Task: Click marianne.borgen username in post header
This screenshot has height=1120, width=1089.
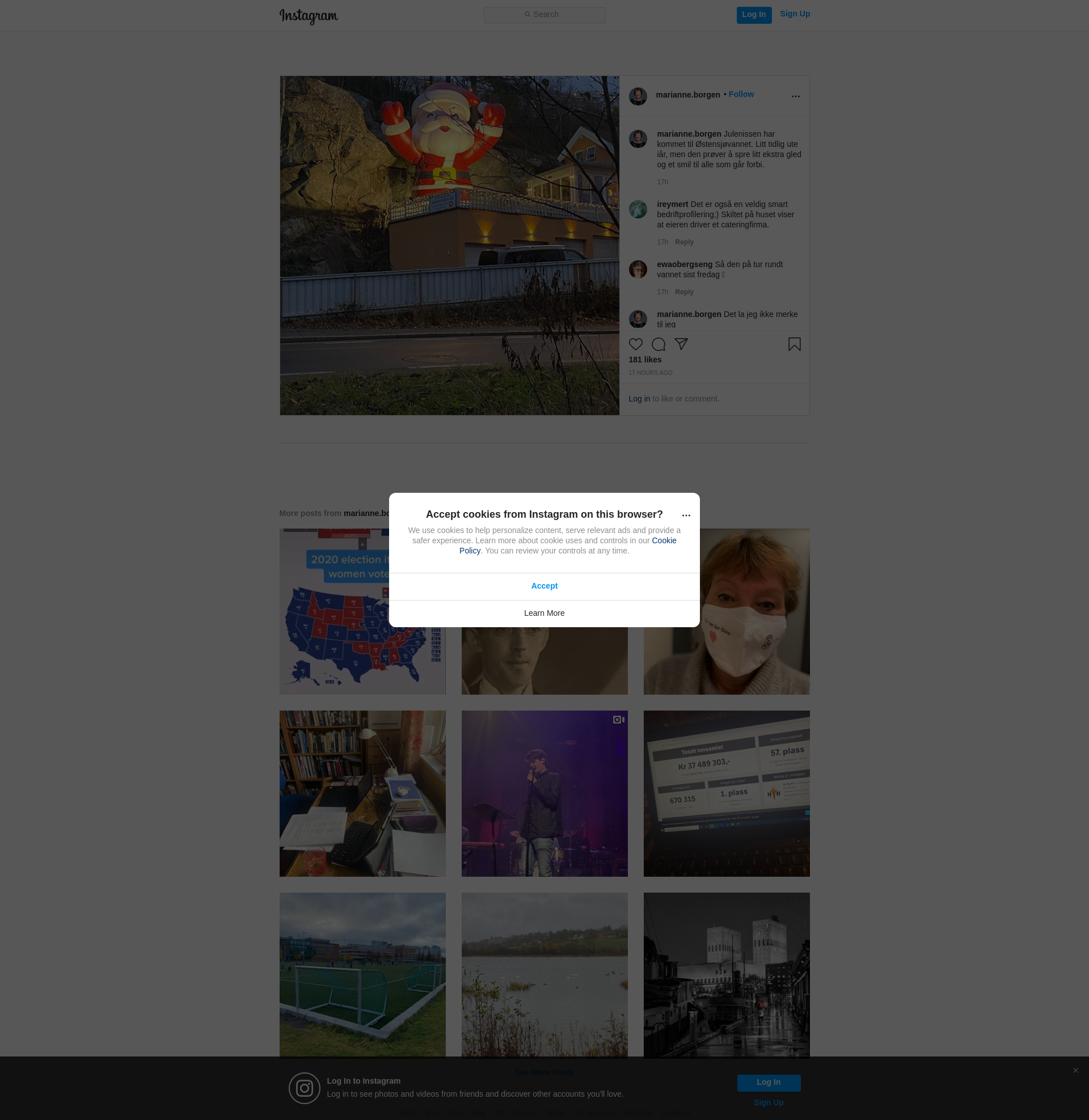Action: pyautogui.click(x=687, y=95)
